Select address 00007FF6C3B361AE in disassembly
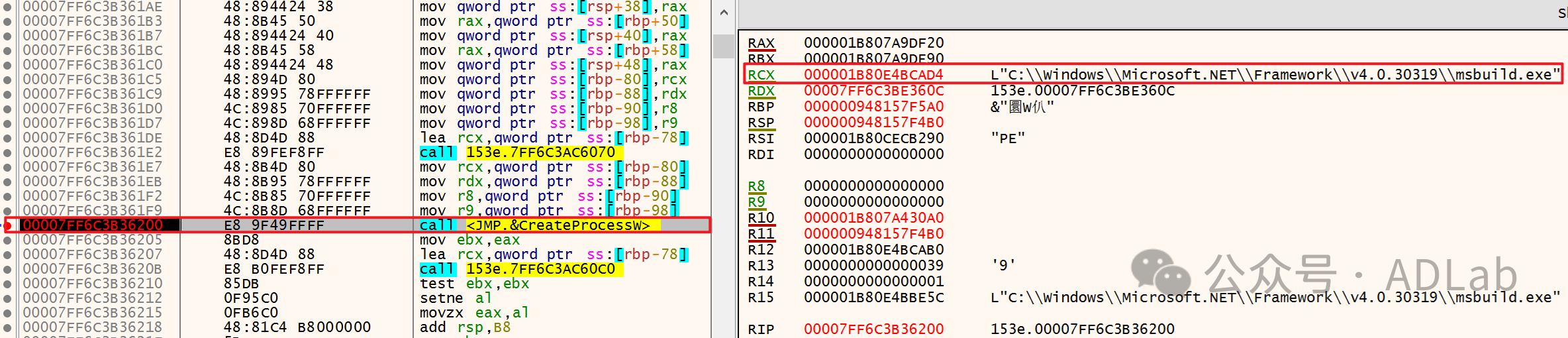The height and width of the screenshot is (338, 1568). click(93, 7)
